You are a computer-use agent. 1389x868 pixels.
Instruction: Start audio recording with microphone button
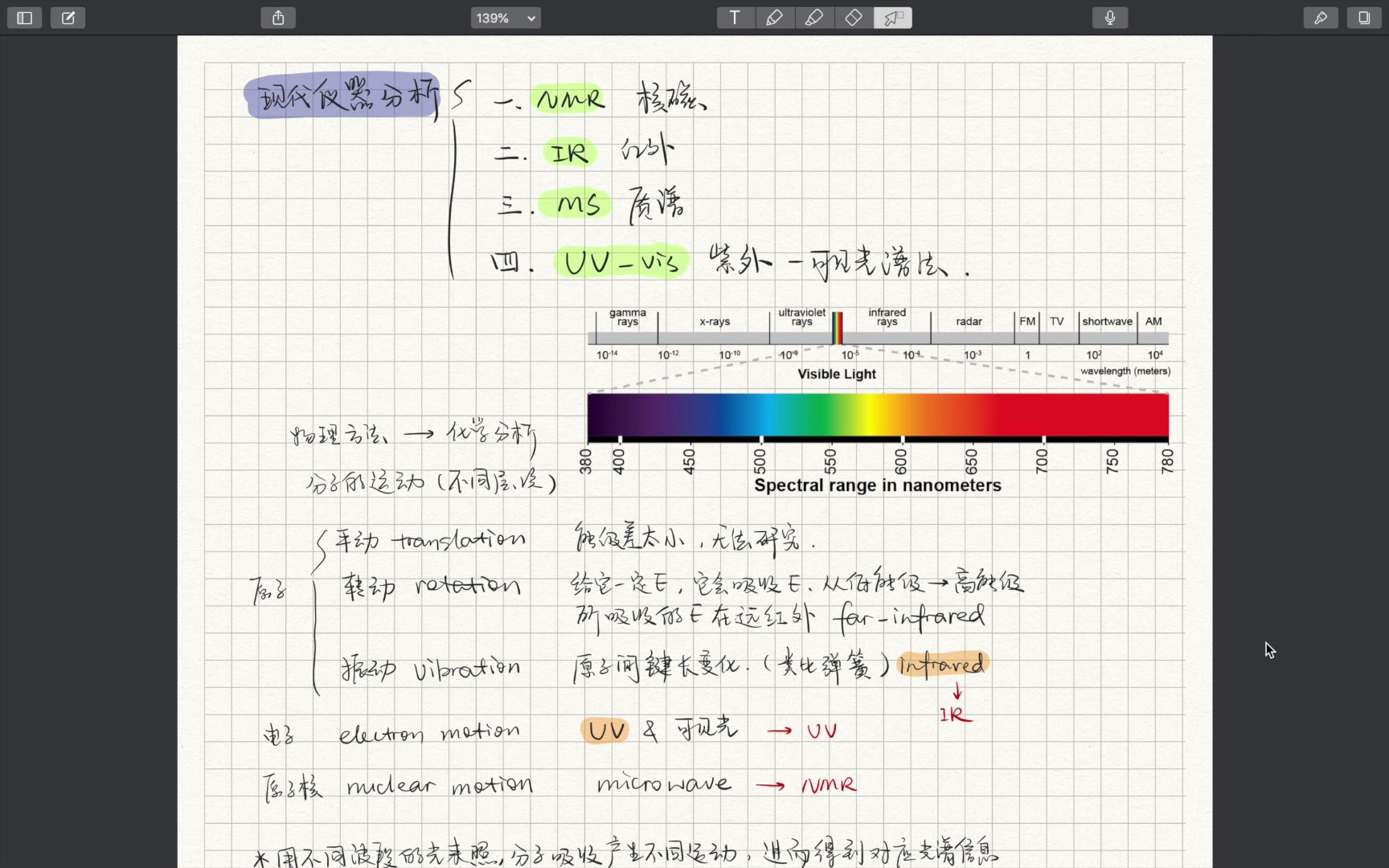1110,18
